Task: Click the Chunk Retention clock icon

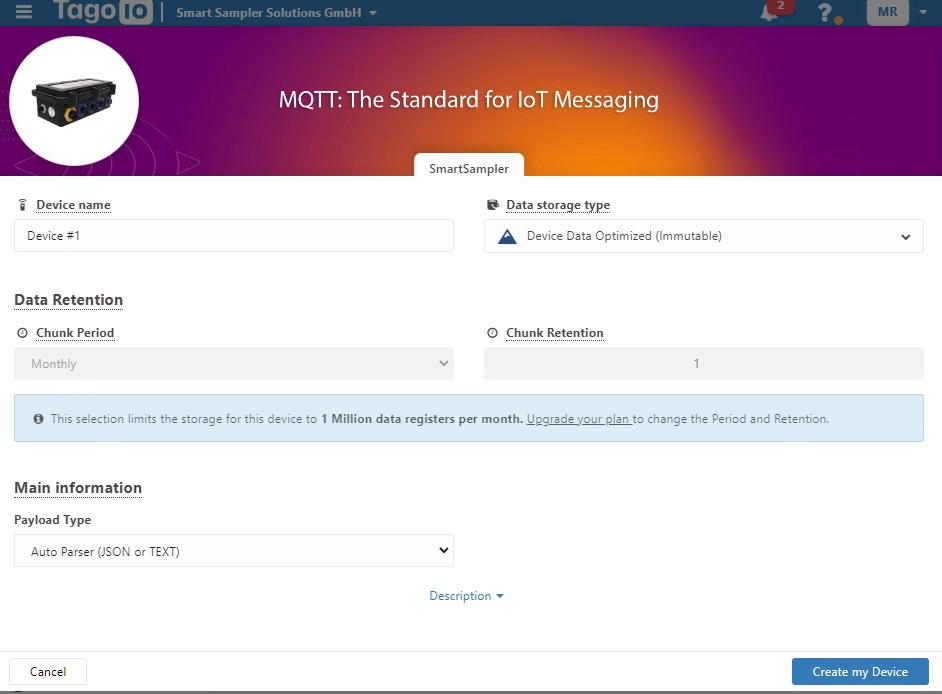Action: point(492,333)
